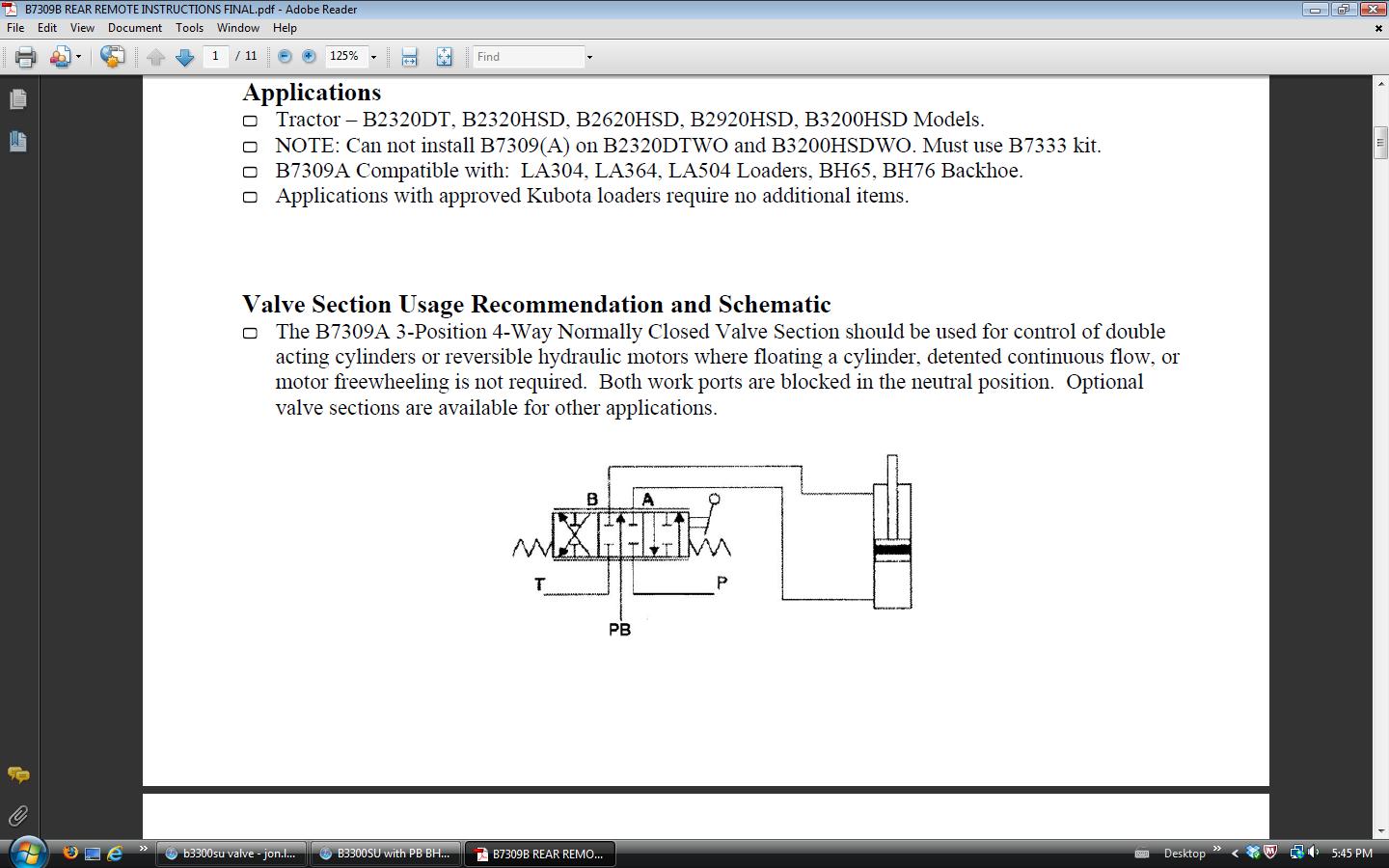Click the hydraulic valve schematic diagram

click(x=712, y=545)
